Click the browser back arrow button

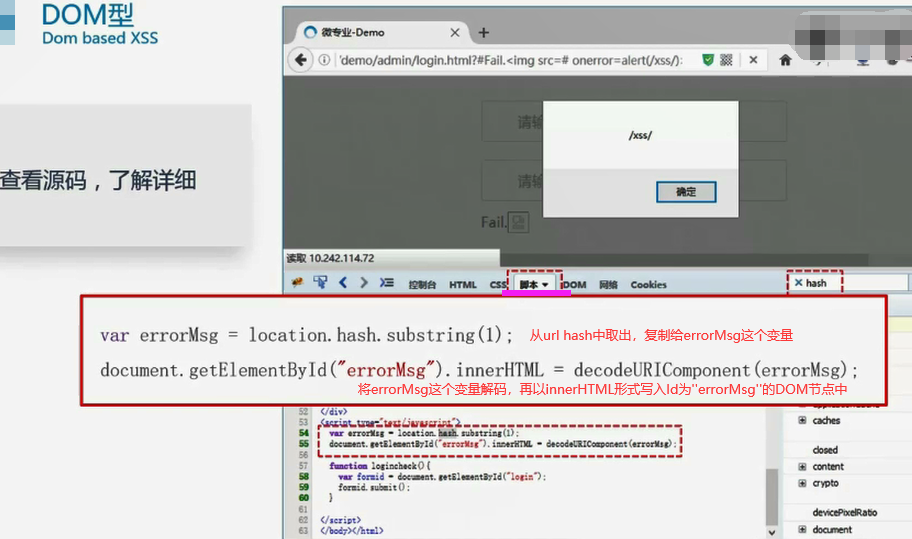click(301, 59)
